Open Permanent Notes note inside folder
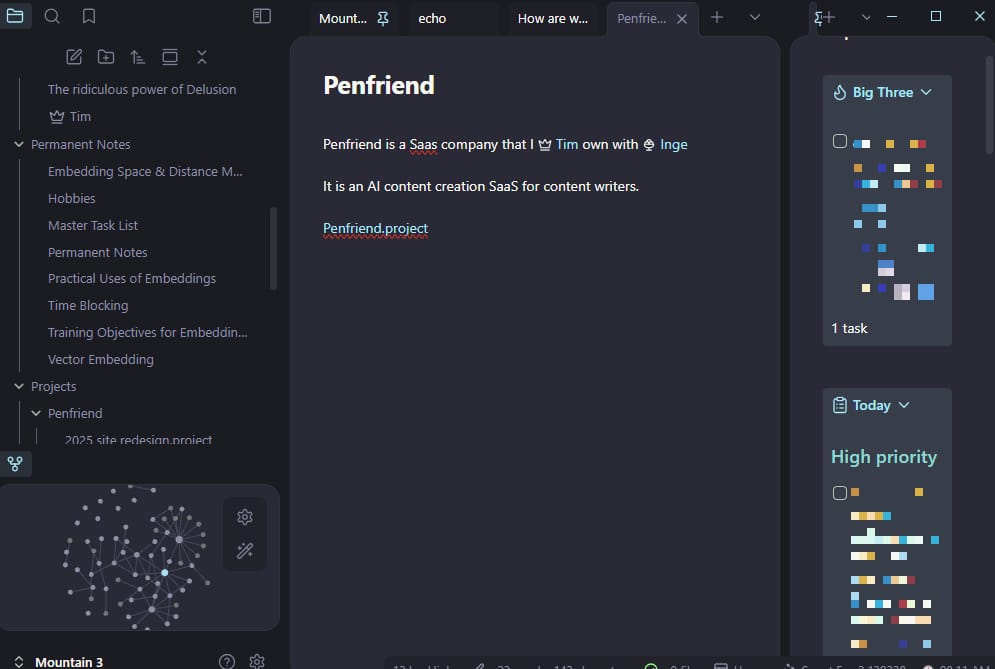Image resolution: width=995 pixels, height=669 pixels. tap(98, 253)
